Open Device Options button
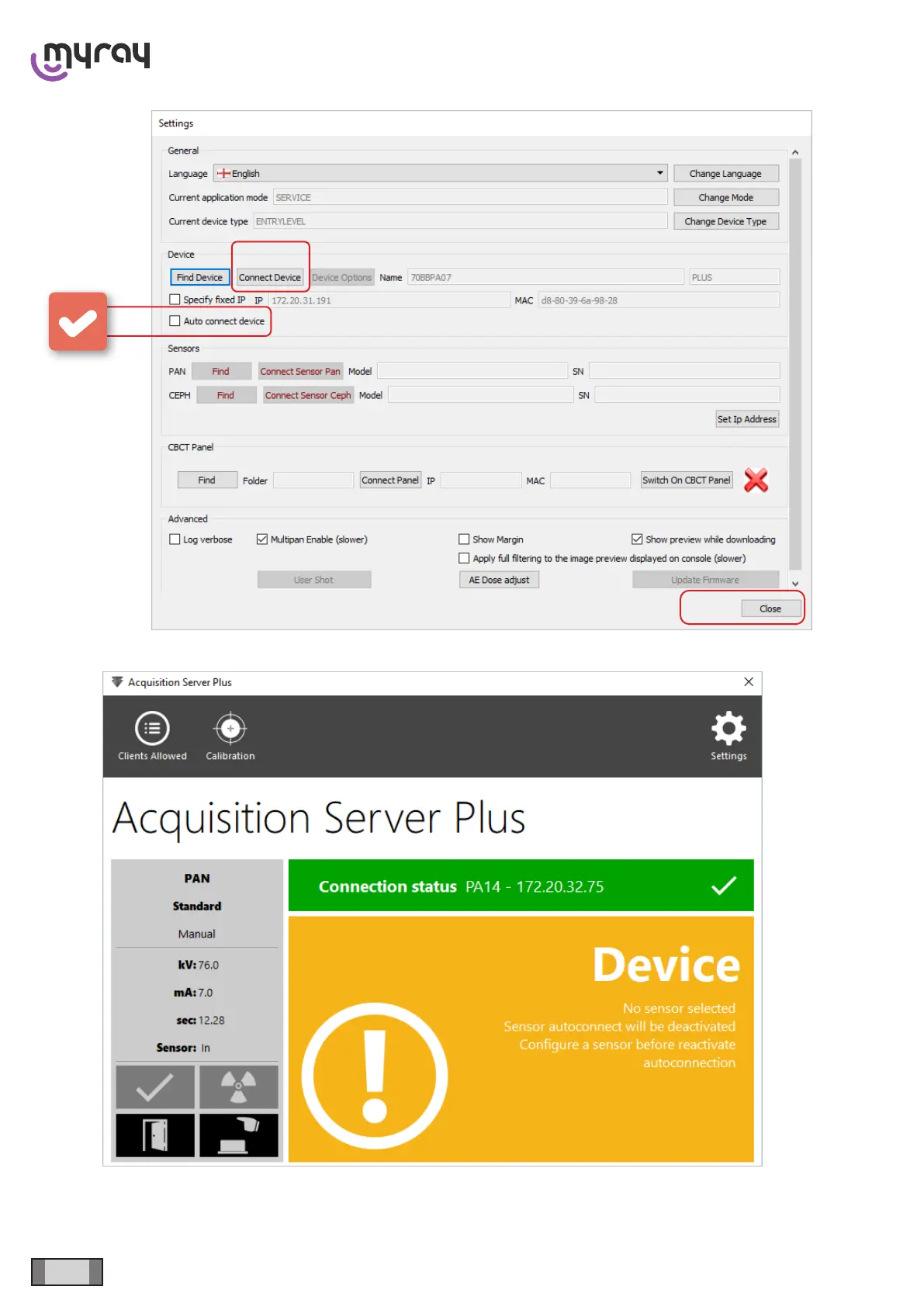Viewport: 924px width, 1307px height. point(342,277)
